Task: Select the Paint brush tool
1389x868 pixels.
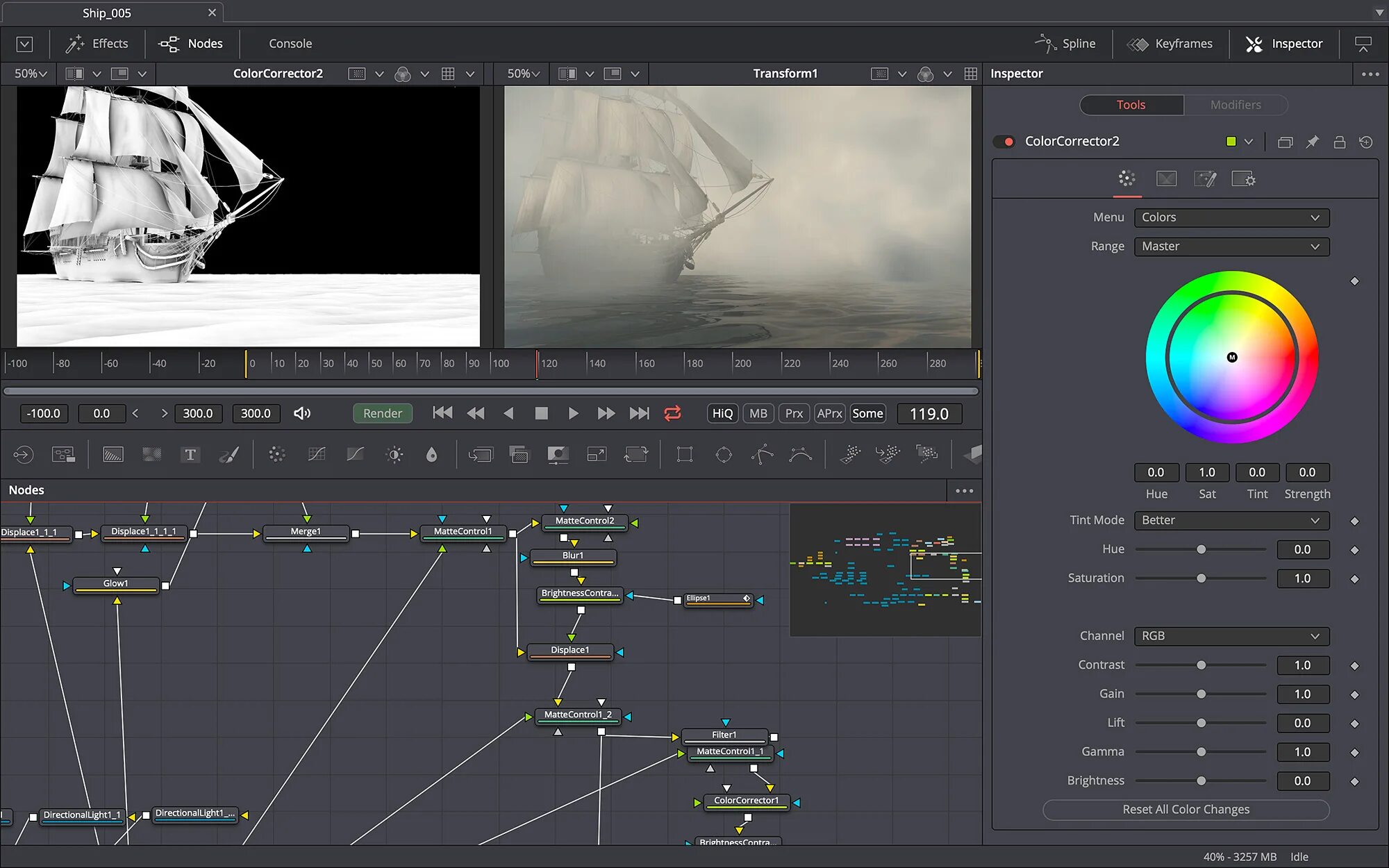Action: 229,455
